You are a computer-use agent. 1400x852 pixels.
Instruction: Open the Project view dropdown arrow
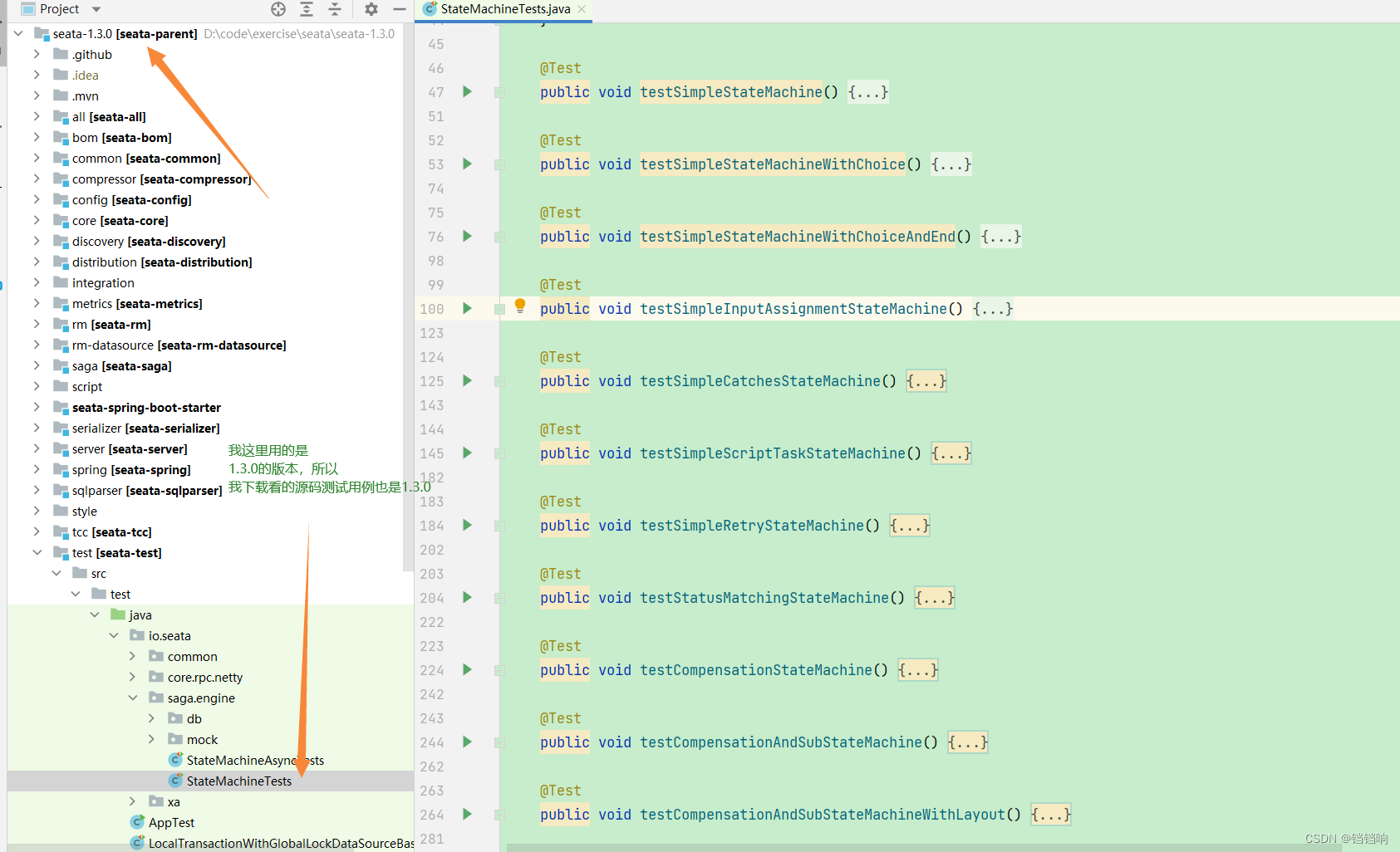(96, 9)
